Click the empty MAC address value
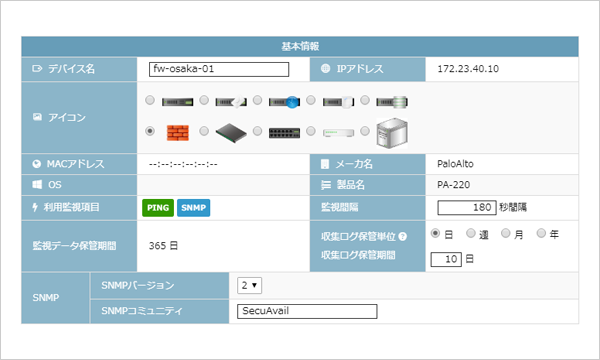 pyautogui.click(x=183, y=164)
